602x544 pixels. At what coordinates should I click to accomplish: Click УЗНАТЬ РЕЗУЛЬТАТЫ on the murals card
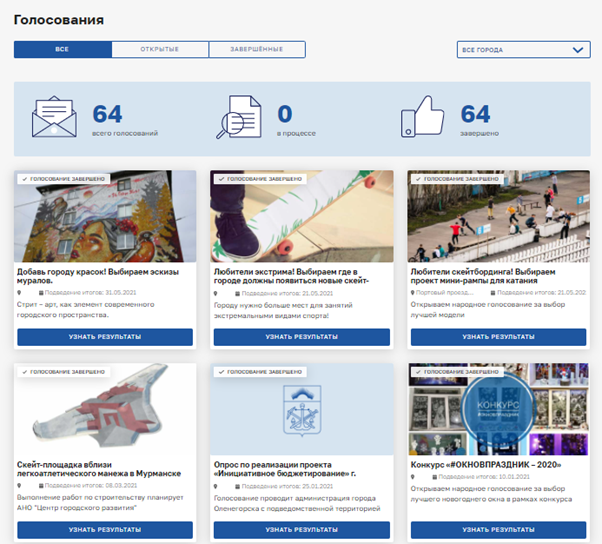coord(105,337)
